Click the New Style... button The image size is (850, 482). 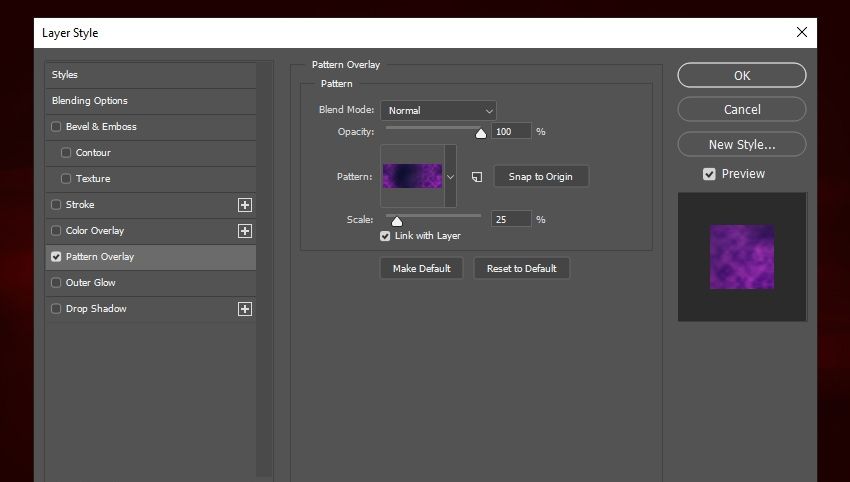pyautogui.click(x=742, y=144)
